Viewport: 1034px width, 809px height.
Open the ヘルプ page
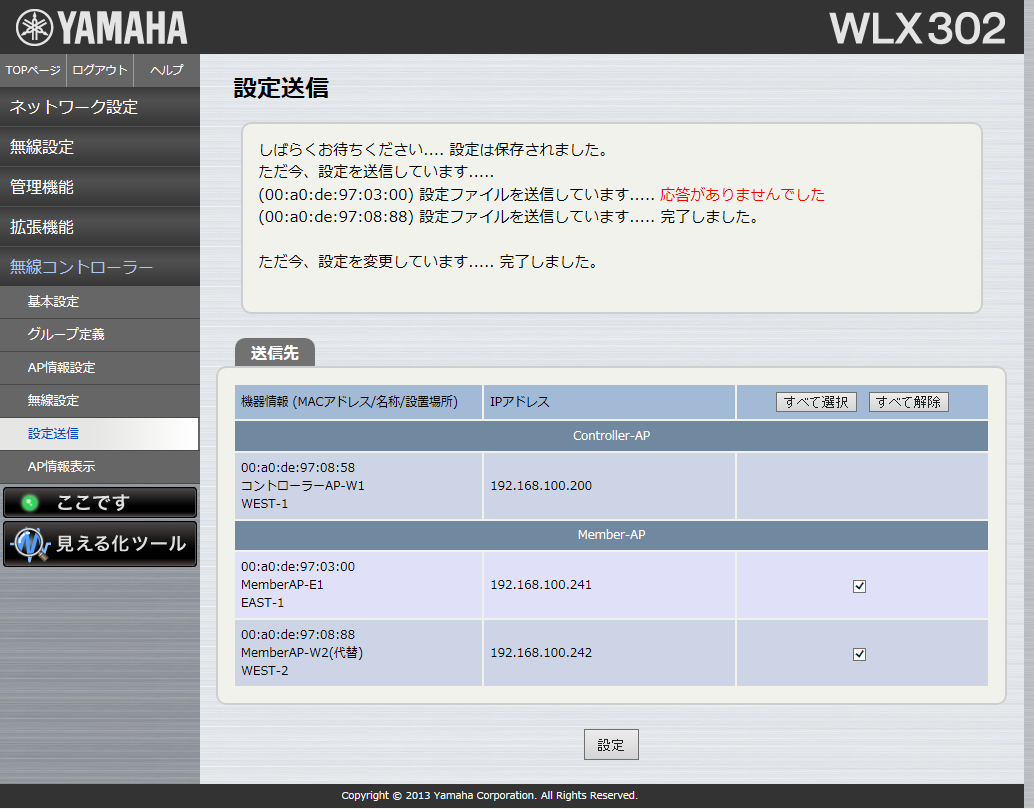coord(166,70)
